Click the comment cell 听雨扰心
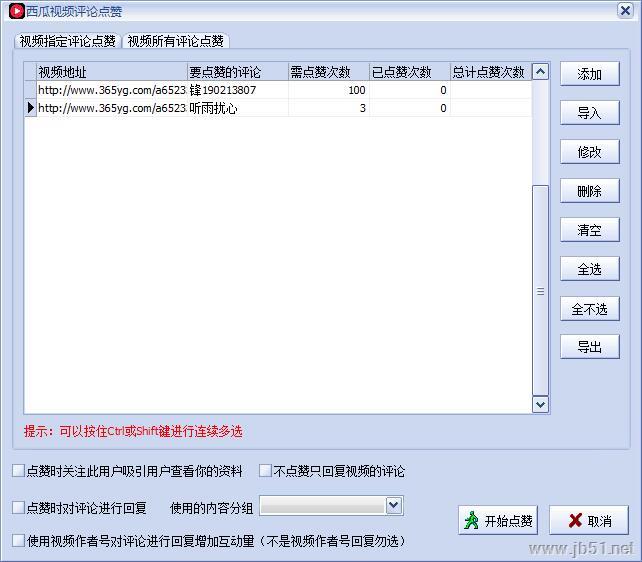 click(x=238, y=108)
